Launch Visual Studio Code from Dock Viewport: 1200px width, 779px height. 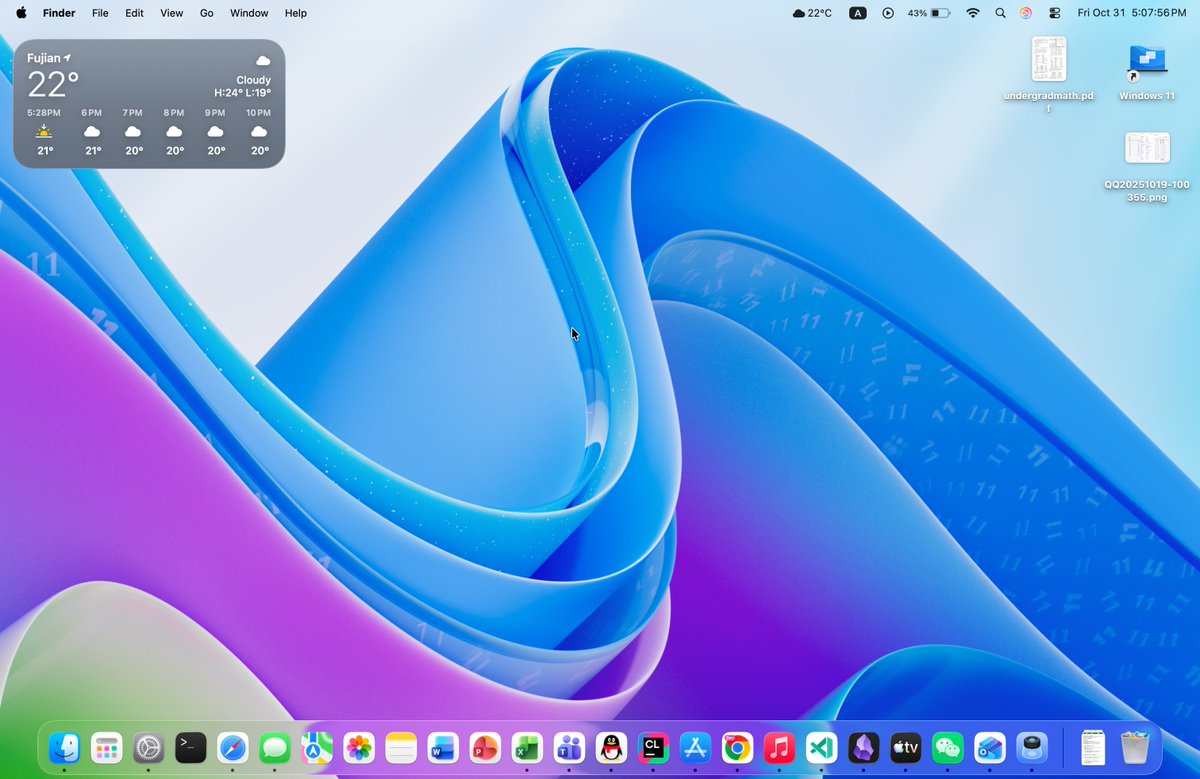tap(821, 747)
